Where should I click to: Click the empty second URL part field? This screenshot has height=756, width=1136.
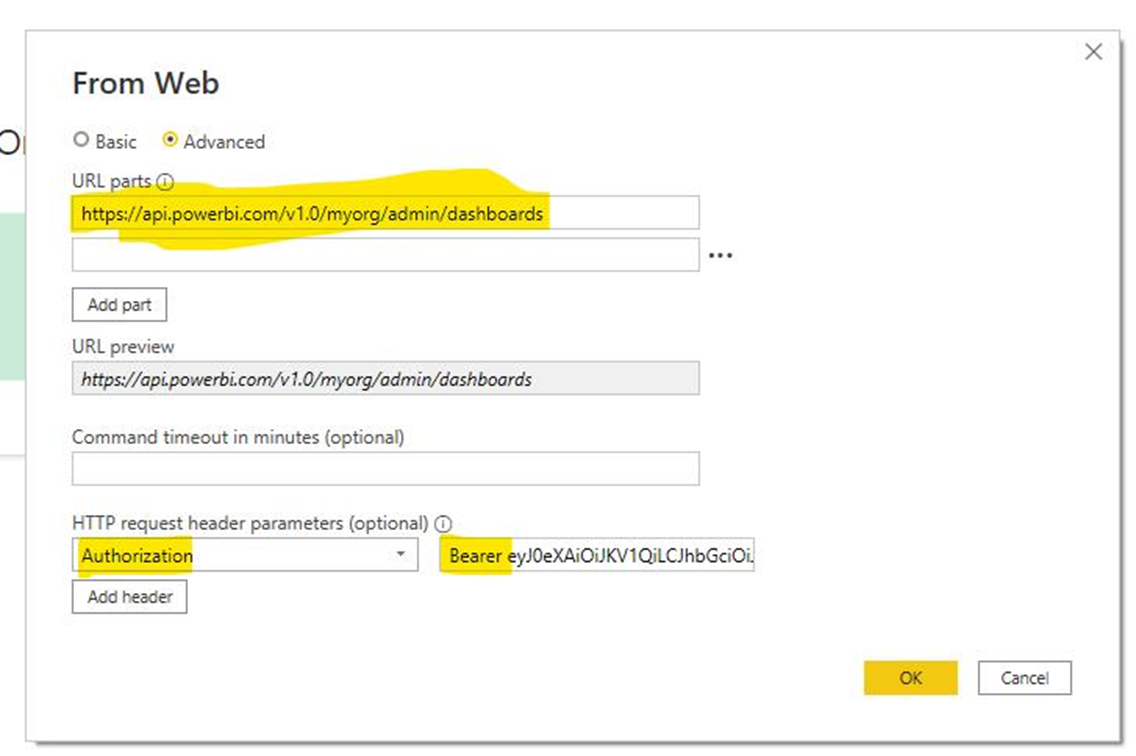click(x=385, y=254)
